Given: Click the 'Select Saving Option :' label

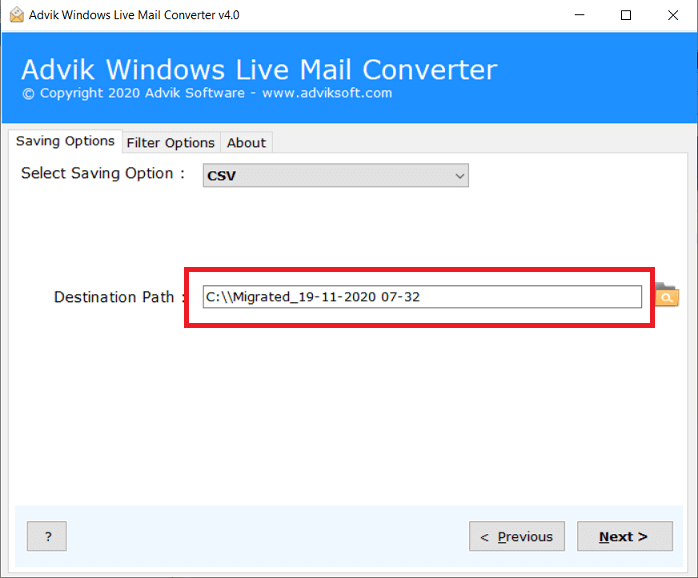Looking at the screenshot, I should (x=103, y=173).
